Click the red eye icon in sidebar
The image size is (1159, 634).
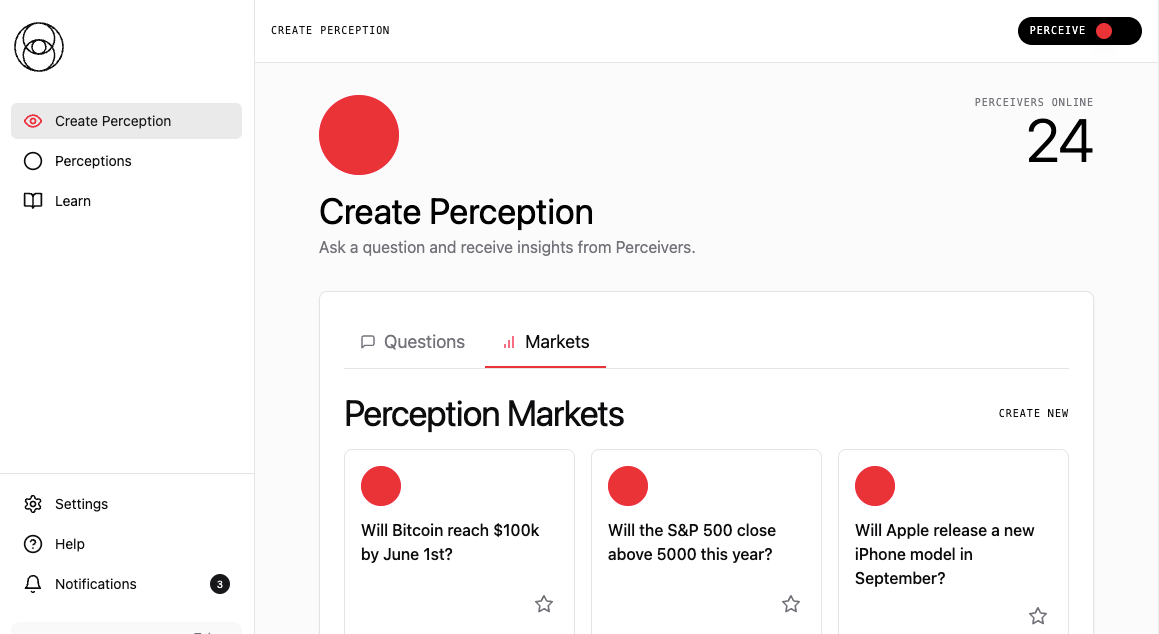pyautogui.click(x=33, y=121)
